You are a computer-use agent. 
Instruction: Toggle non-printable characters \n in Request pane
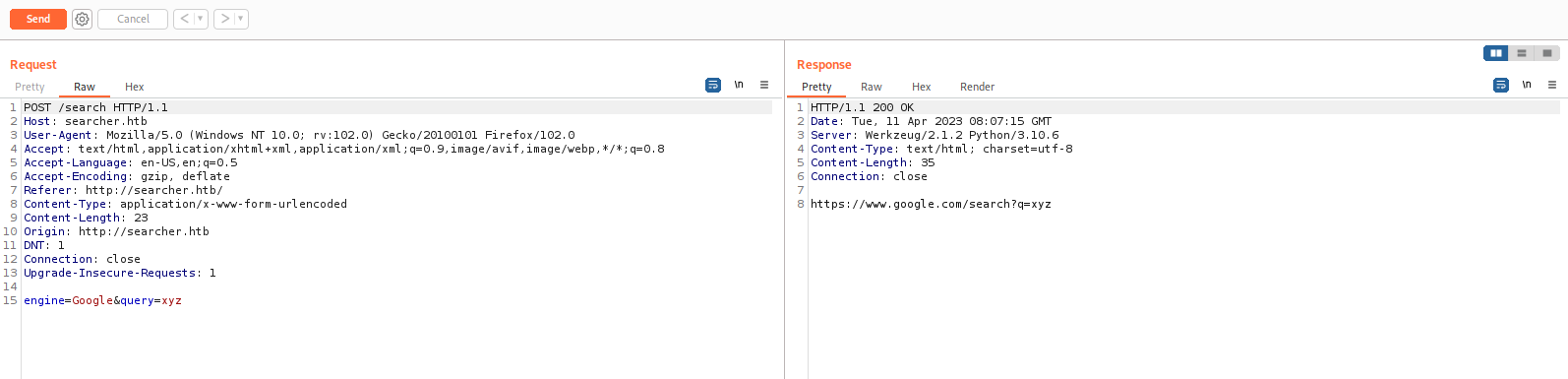pyautogui.click(x=739, y=85)
